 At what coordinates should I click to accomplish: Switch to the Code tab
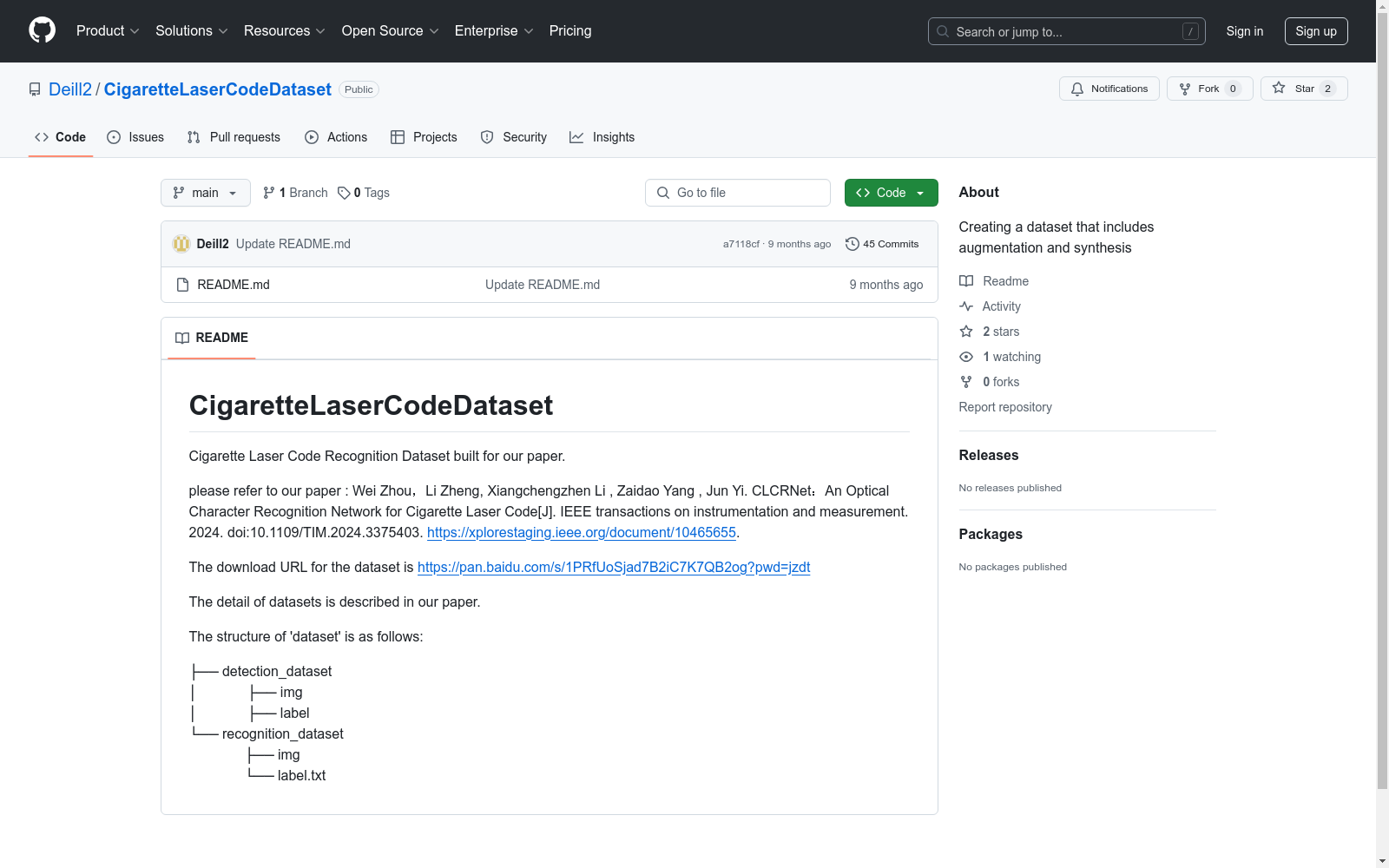pos(61,137)
